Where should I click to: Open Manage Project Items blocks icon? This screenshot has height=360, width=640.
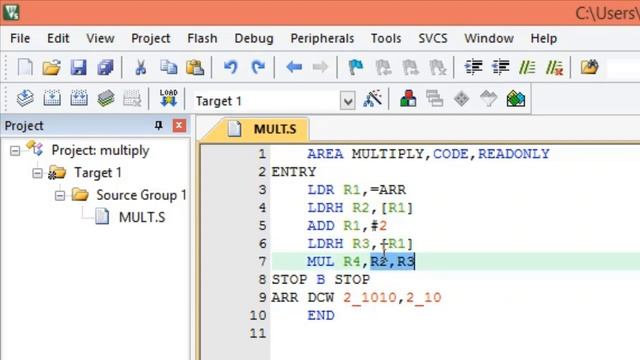coord(408,99)
